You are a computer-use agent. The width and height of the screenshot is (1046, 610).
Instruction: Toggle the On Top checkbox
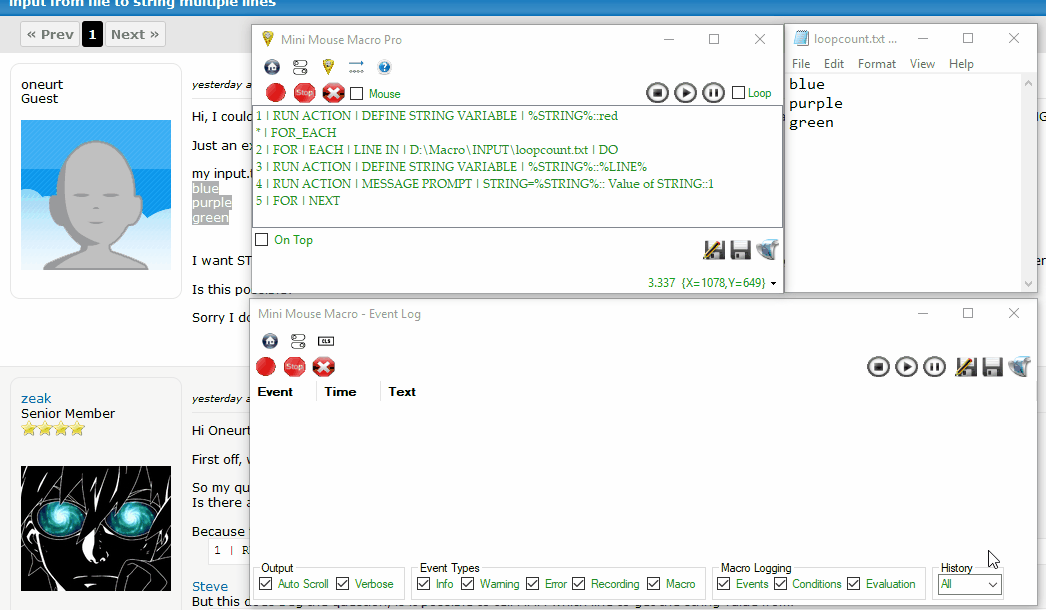(x=262, y=240)
